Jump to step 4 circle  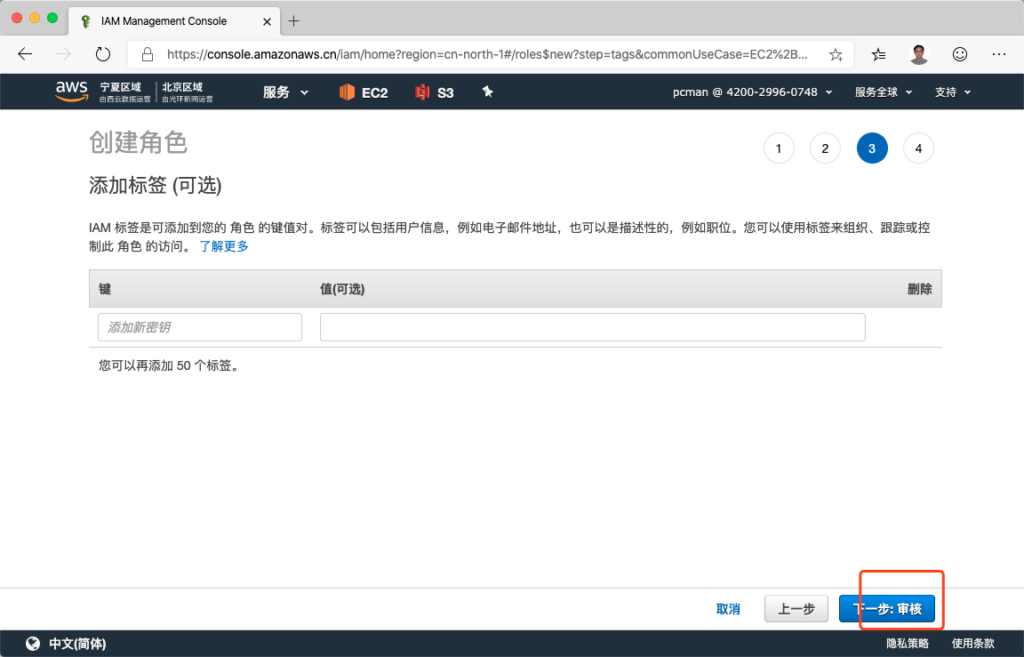(918, 149)
